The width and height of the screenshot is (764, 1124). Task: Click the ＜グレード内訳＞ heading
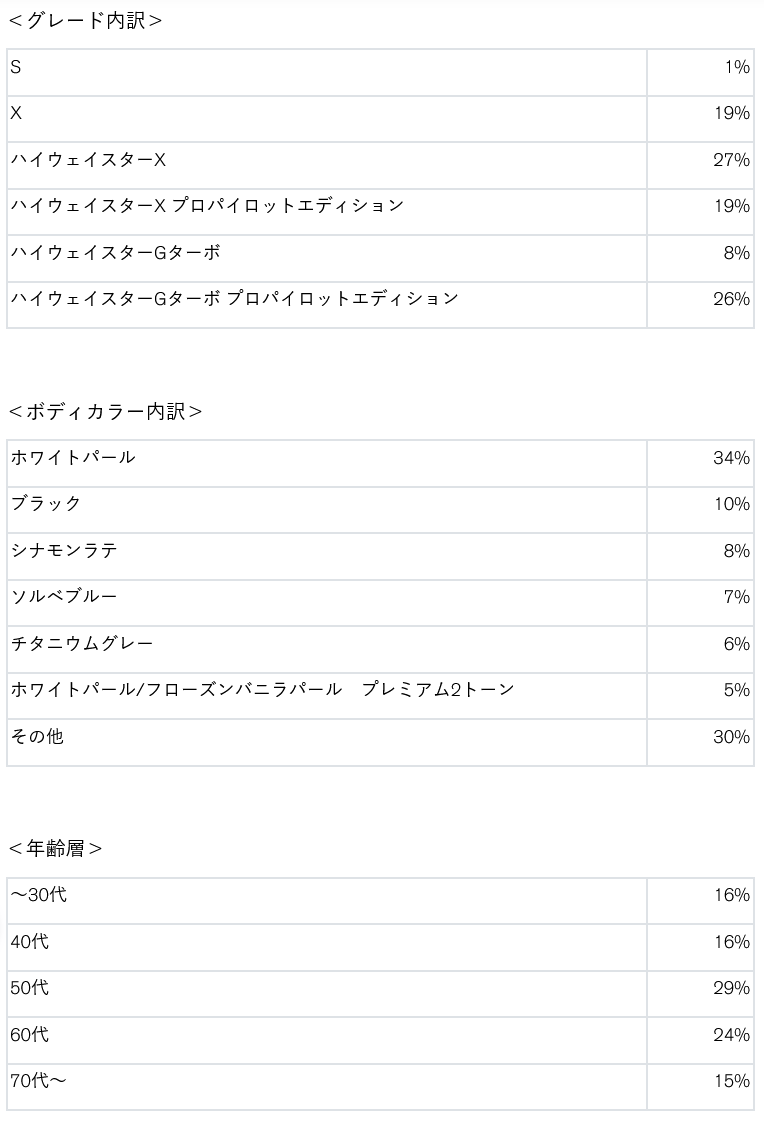click(85, 21)
